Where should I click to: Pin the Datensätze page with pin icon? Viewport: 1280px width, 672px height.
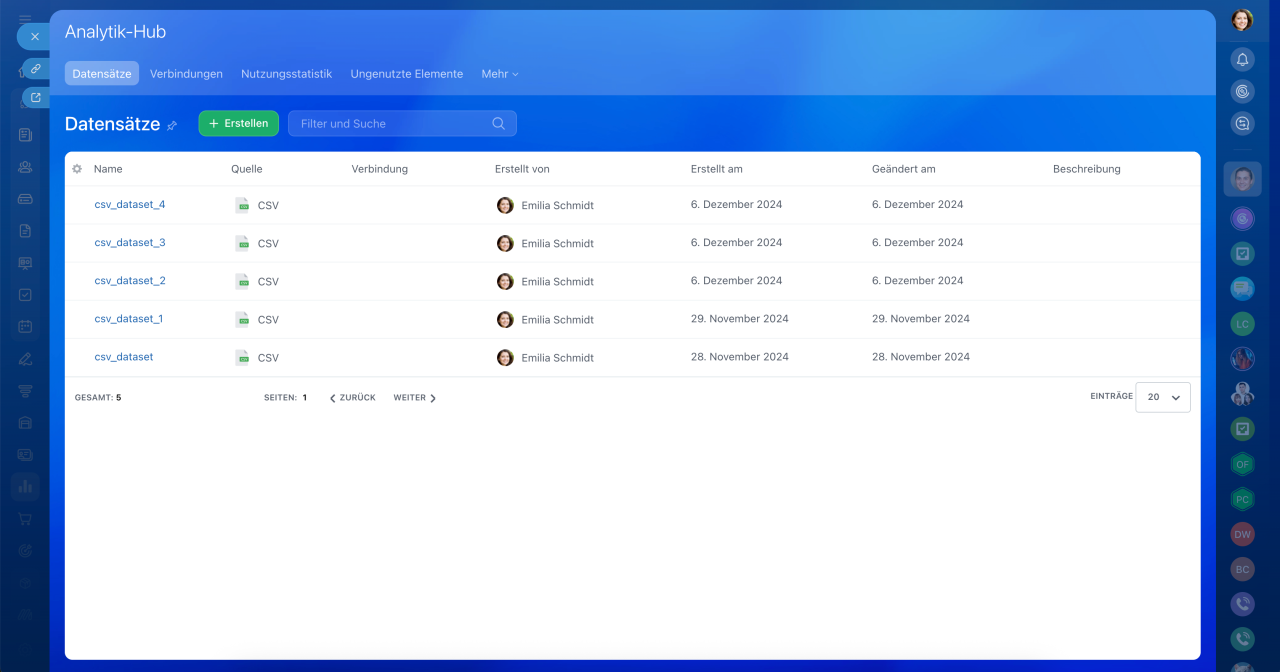coord(172,125)
